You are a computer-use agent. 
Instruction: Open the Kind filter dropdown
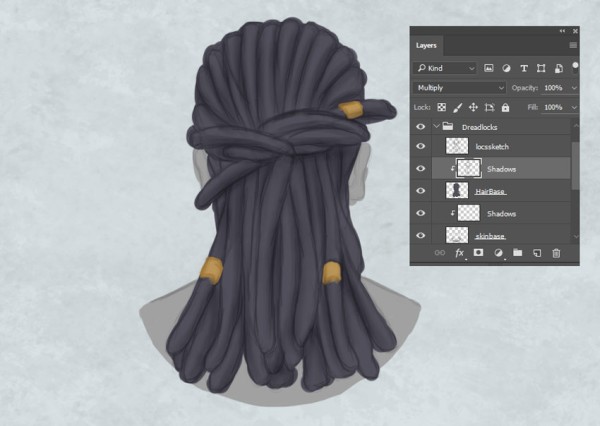click(445, 68)
